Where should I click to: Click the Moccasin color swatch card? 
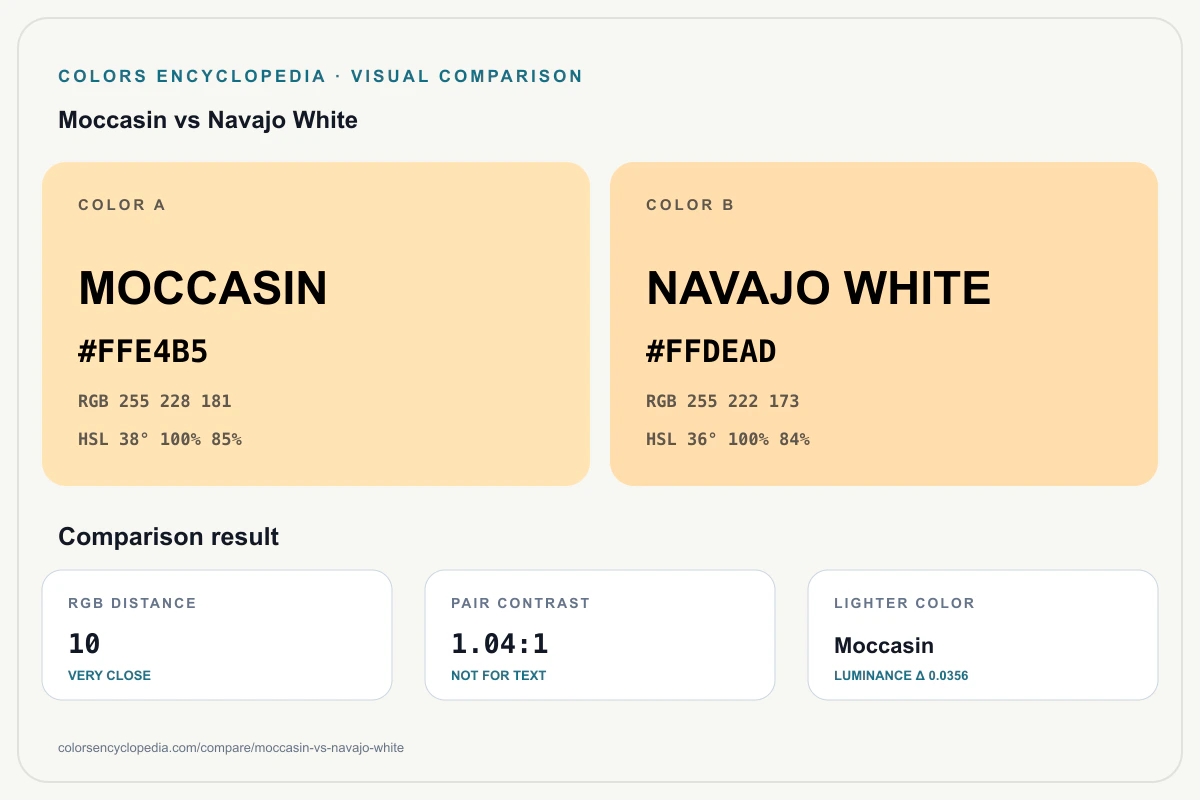[316, 324]
